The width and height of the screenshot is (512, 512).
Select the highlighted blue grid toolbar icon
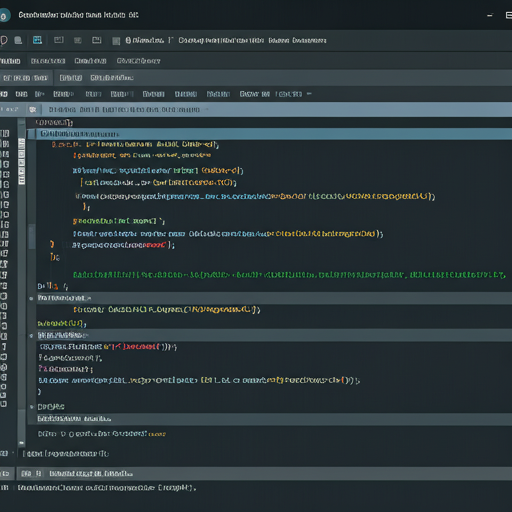point(37,40)
